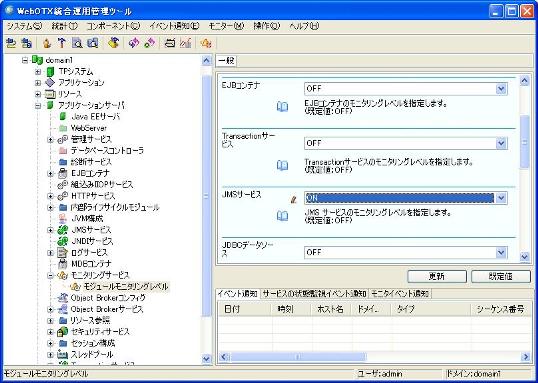Collapse the domain1 tree node
The width and height of the screenshot is (538, 383).
[x=24, y=60]
